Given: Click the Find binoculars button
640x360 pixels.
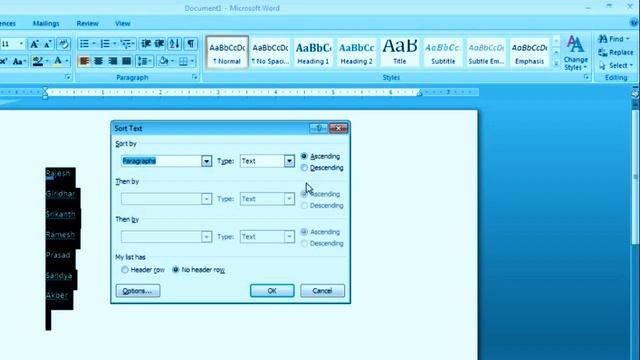Looking at the screenshot, I should [x=613, y=39].
